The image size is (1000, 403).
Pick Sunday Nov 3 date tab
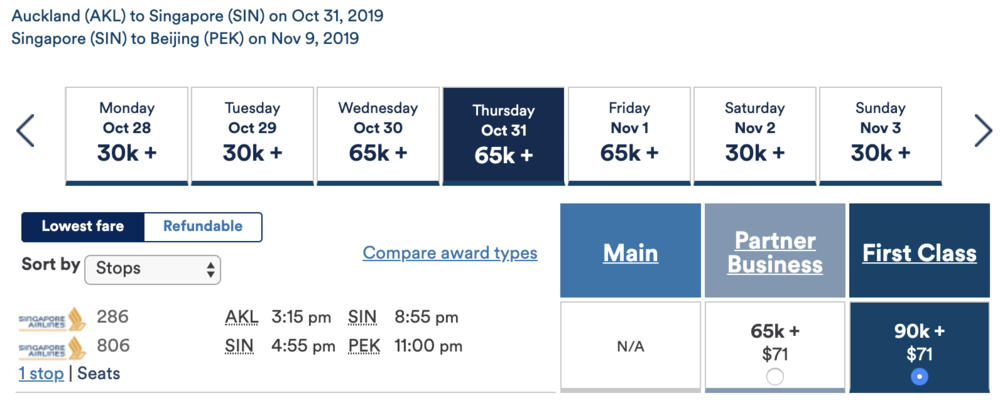pos(880,135)
